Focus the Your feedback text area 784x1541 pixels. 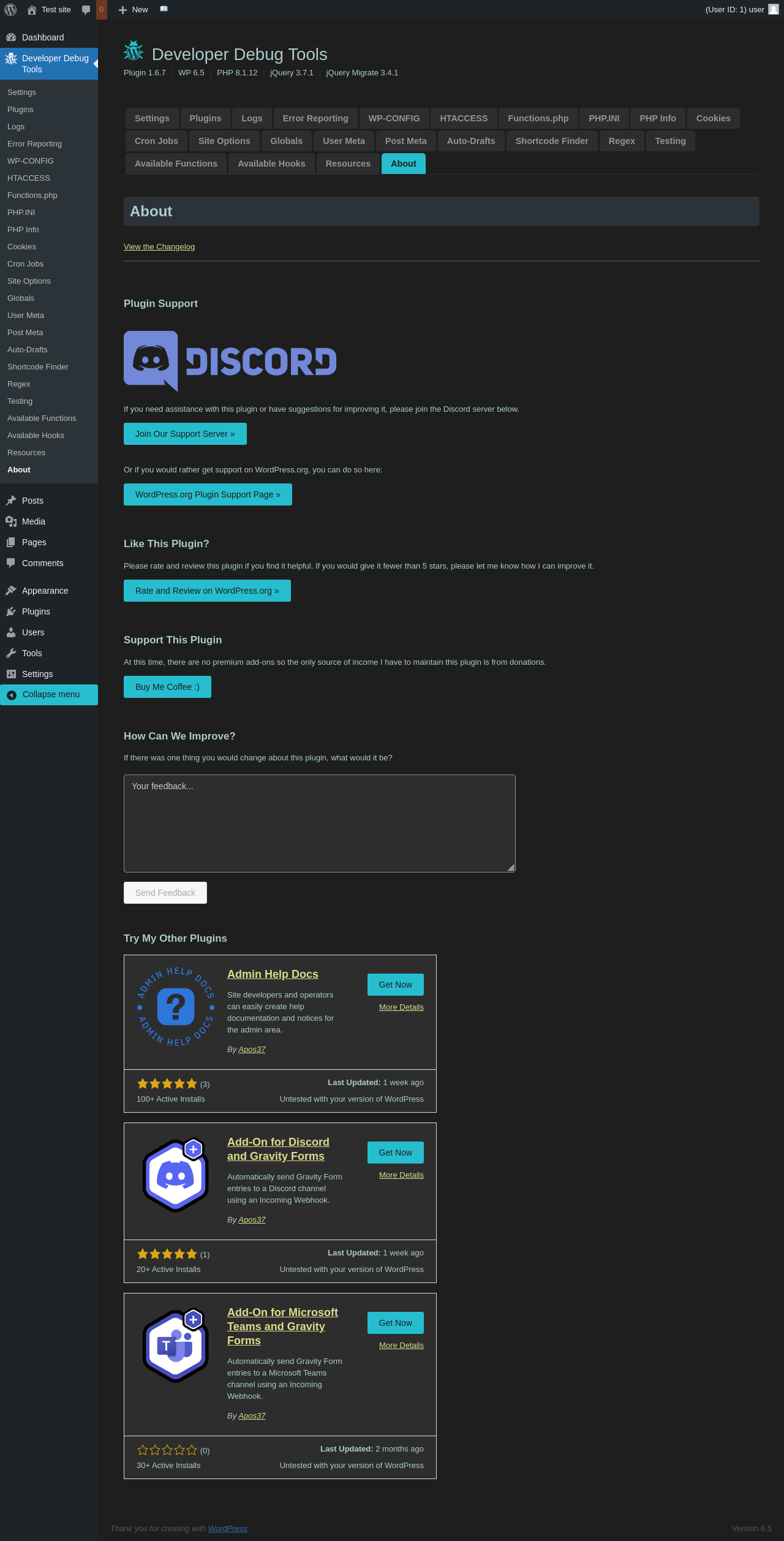coord(320,824)
